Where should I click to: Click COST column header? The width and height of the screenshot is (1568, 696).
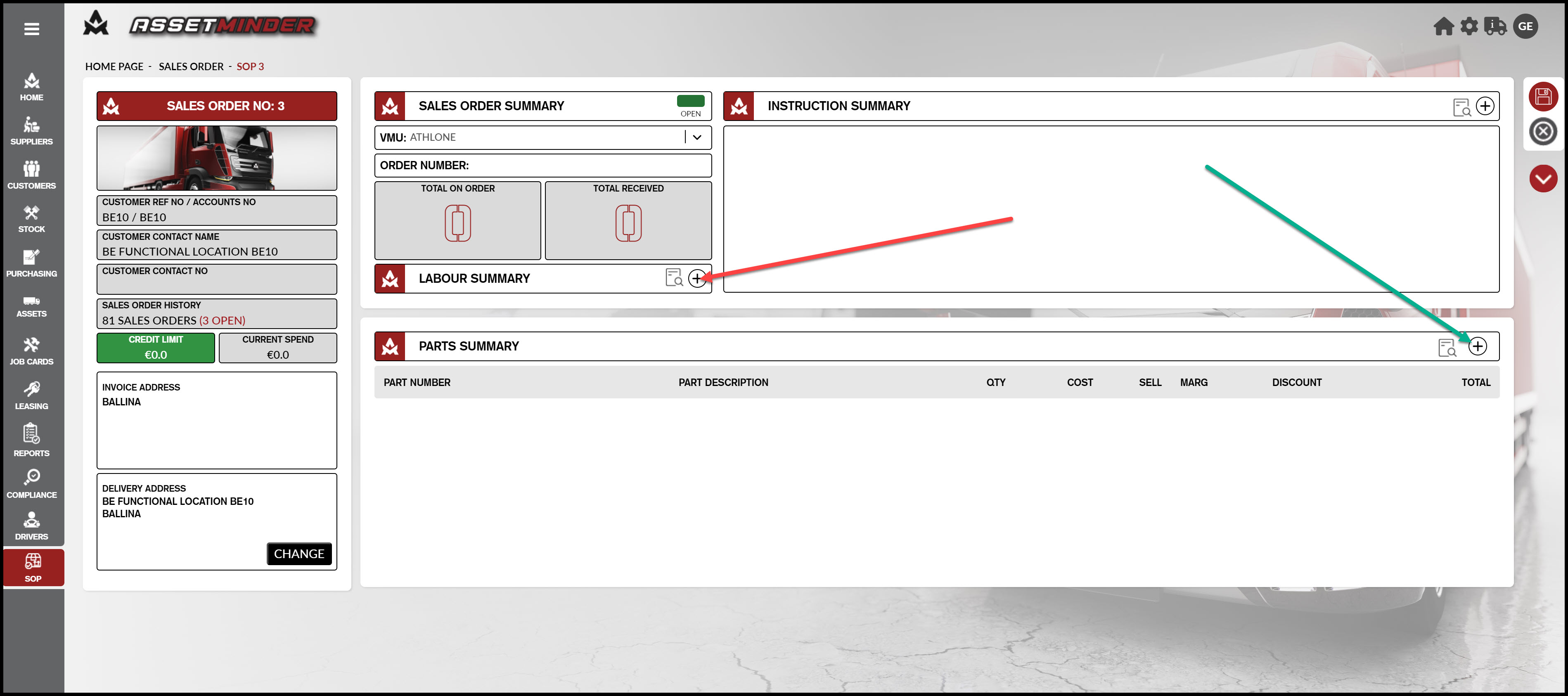coord(1080,383)
